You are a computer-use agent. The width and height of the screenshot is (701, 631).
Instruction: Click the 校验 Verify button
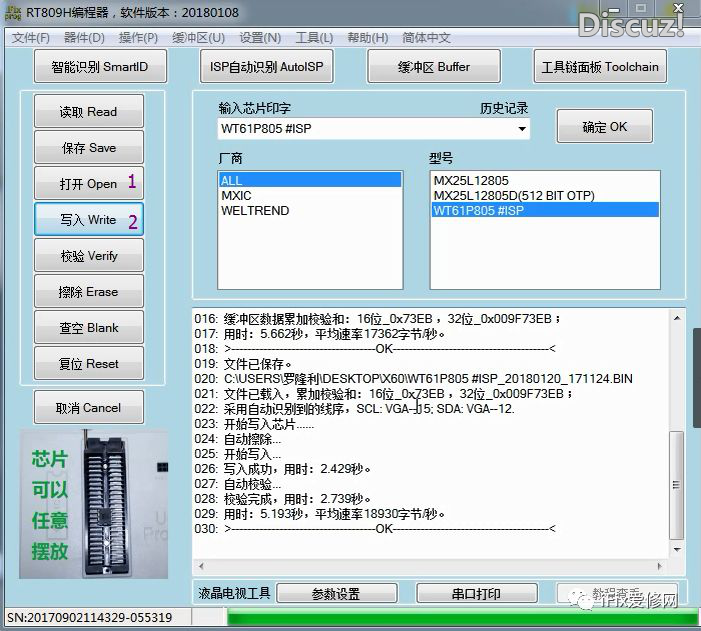(x=89, y=256)
